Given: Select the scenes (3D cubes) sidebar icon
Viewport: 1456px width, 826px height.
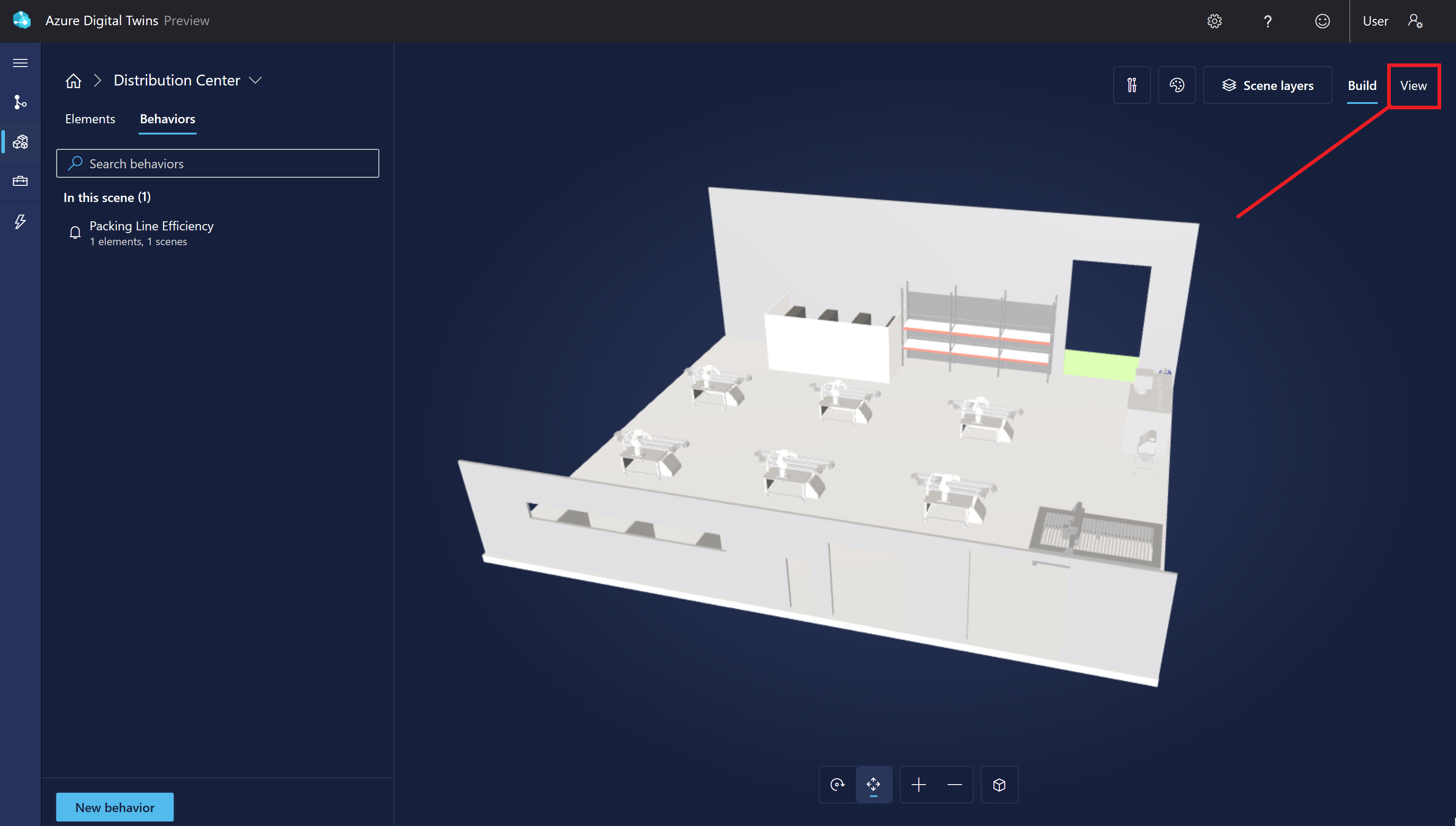Looking at the screenshot, I should [20, 142].
